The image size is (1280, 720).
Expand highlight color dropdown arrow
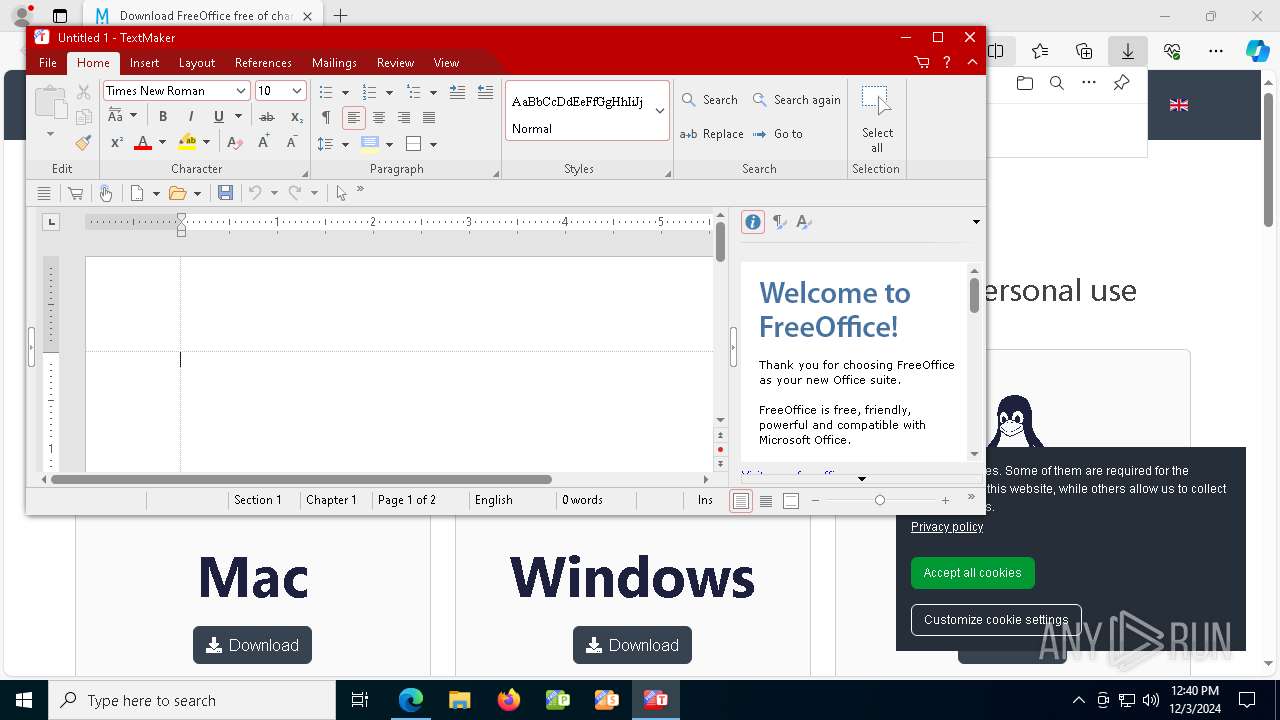click(x=206, y=143)
